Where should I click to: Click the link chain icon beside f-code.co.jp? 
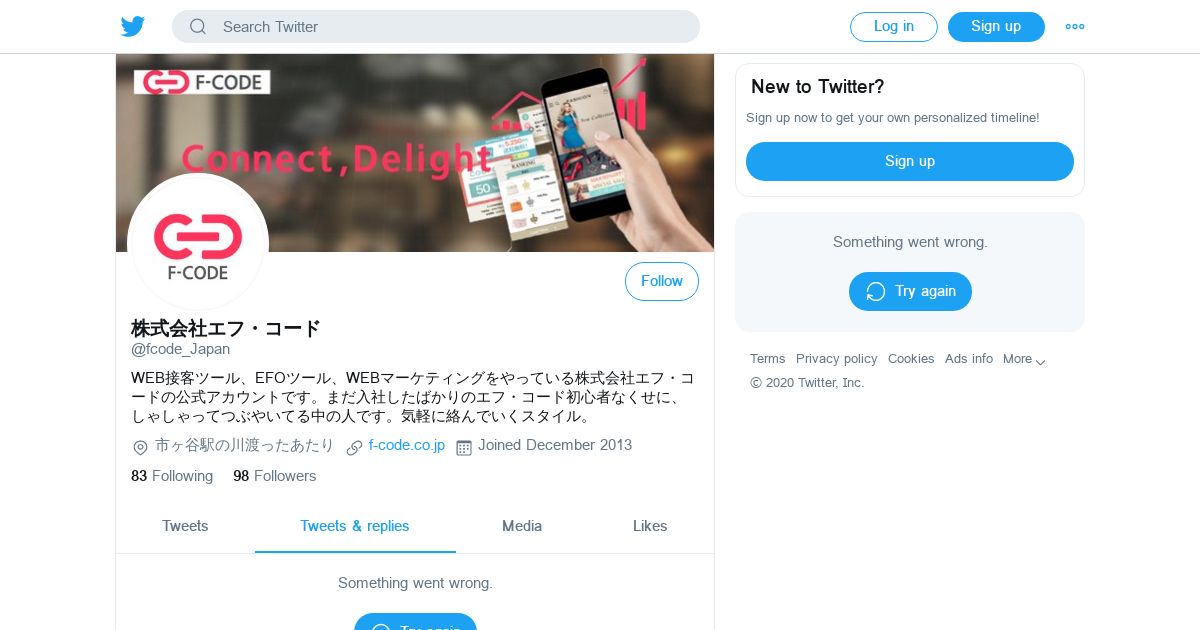click(354, 447)
